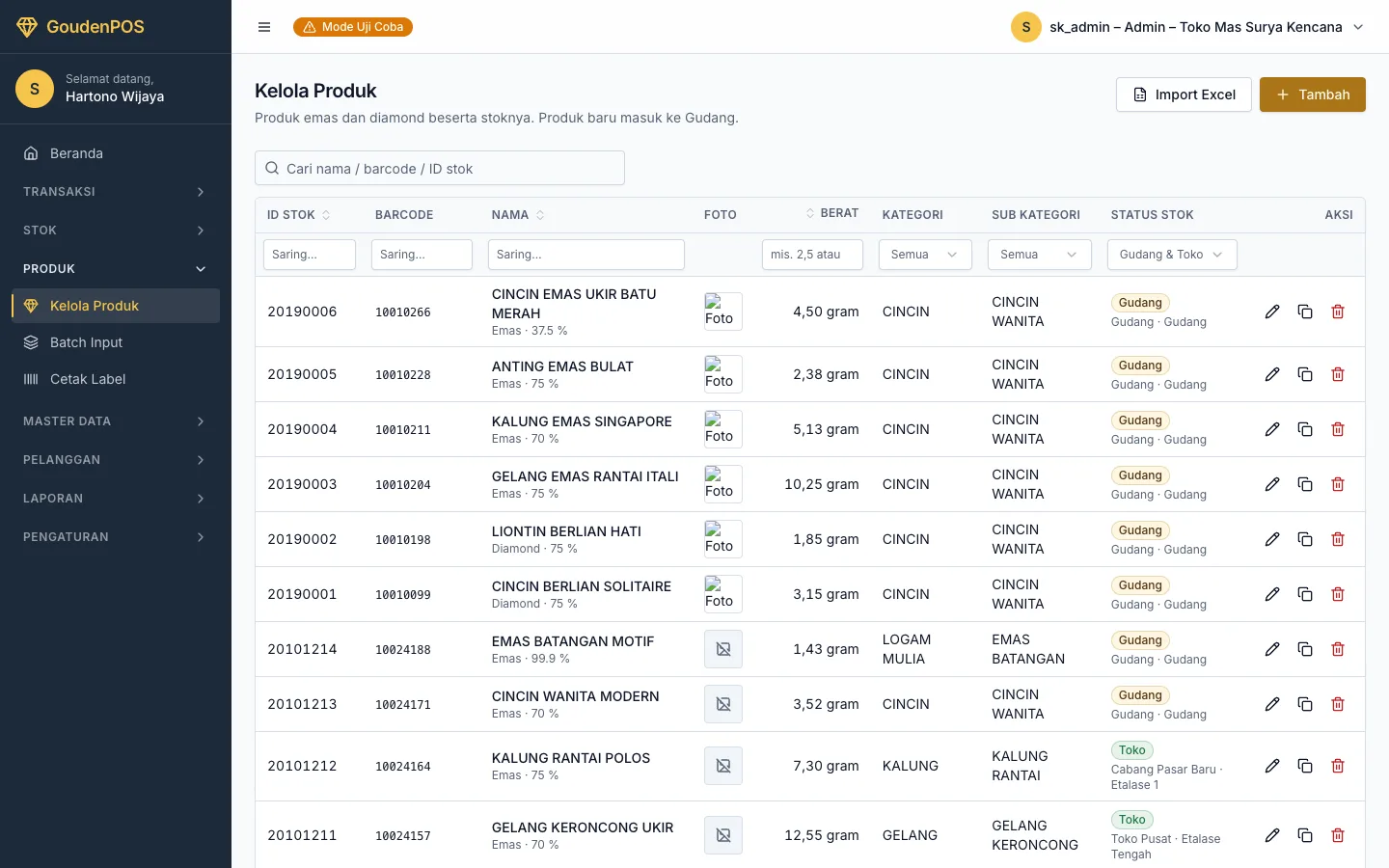Select Kelola Produk sidebar item

(x=116, y=306)
